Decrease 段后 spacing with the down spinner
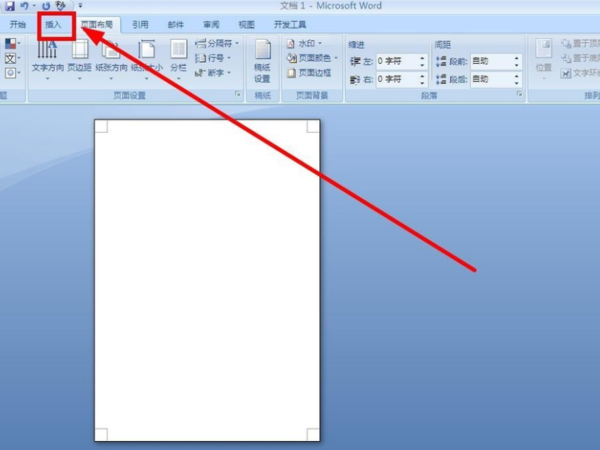The image size is (600, 450). (x=517, y=83)
